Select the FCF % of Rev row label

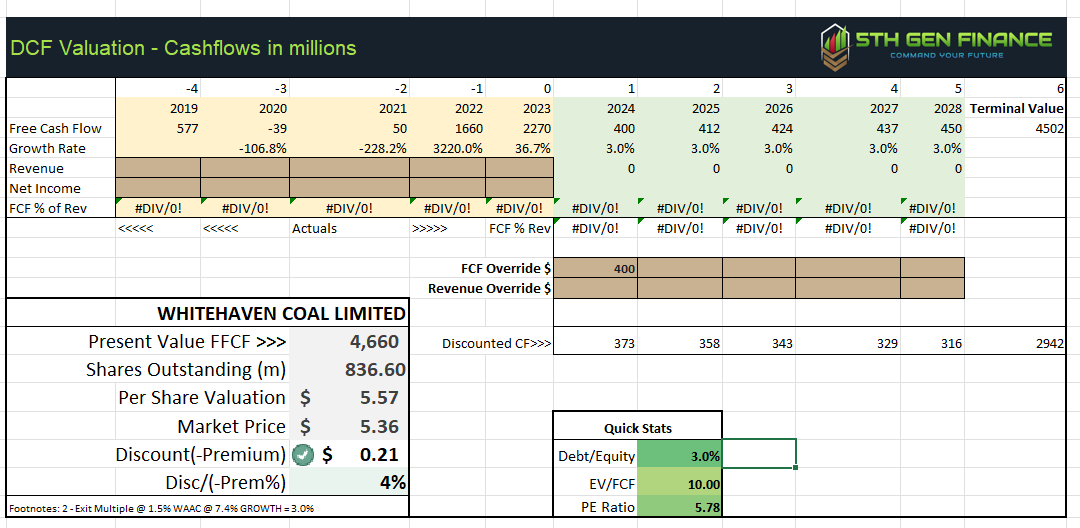tap(61, 208)
